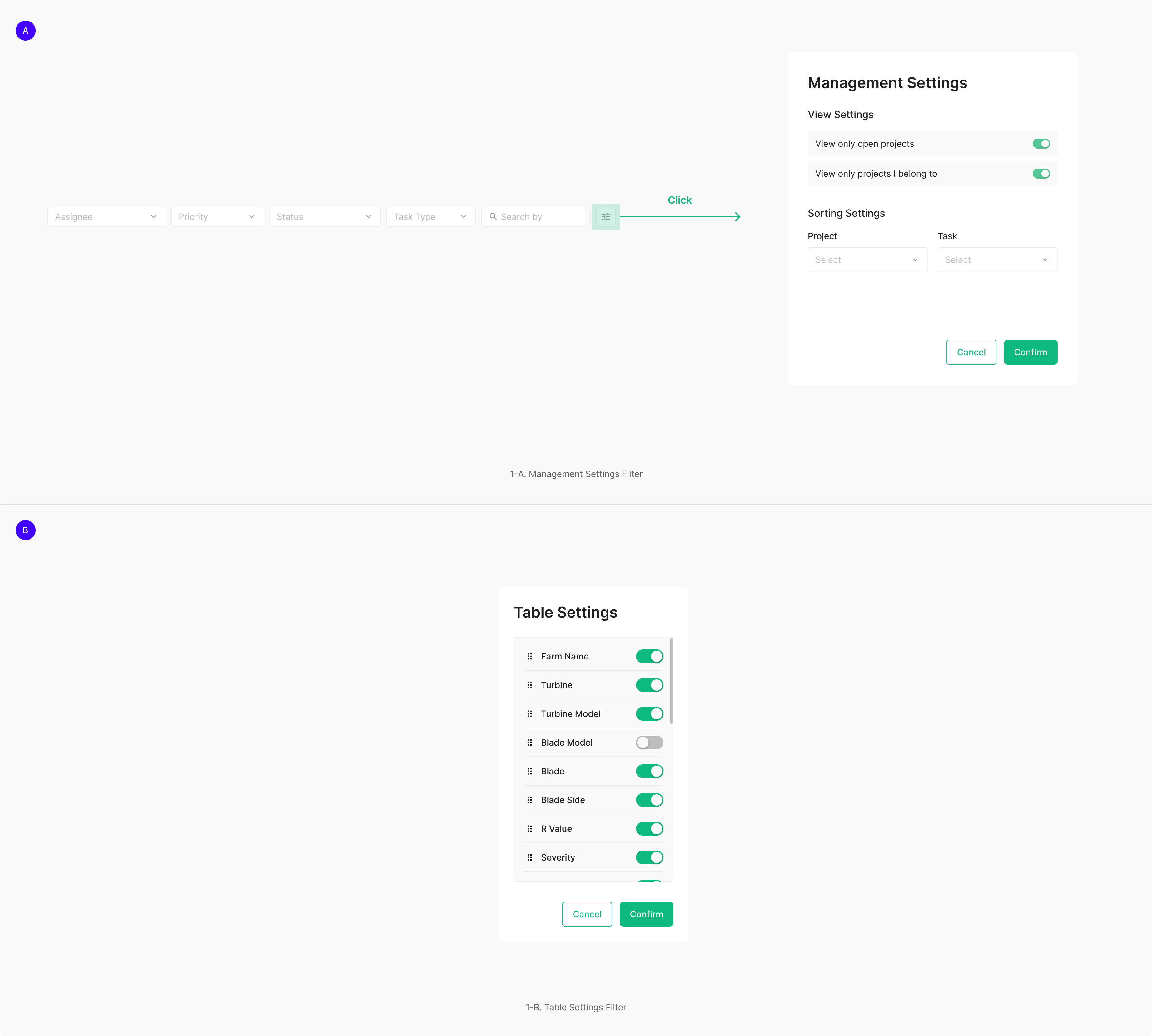Enable the Blade Model column toggle
Viewport: 1152px width, 1036px height.
coord(649,742)
